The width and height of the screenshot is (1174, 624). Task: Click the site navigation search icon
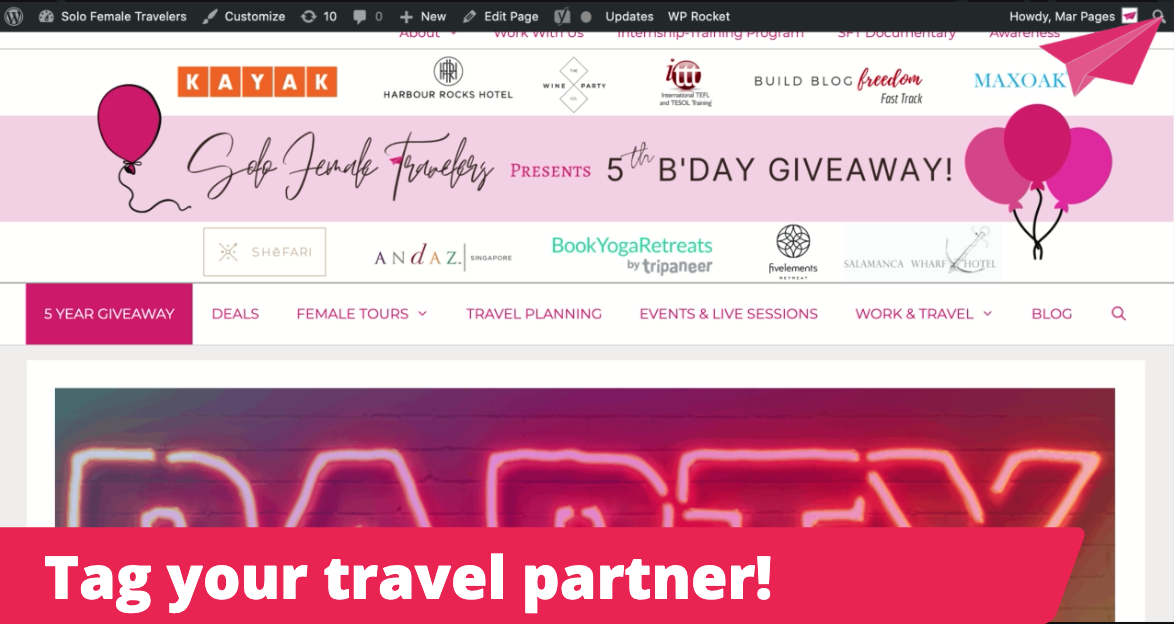click(x=1119, y=313)
